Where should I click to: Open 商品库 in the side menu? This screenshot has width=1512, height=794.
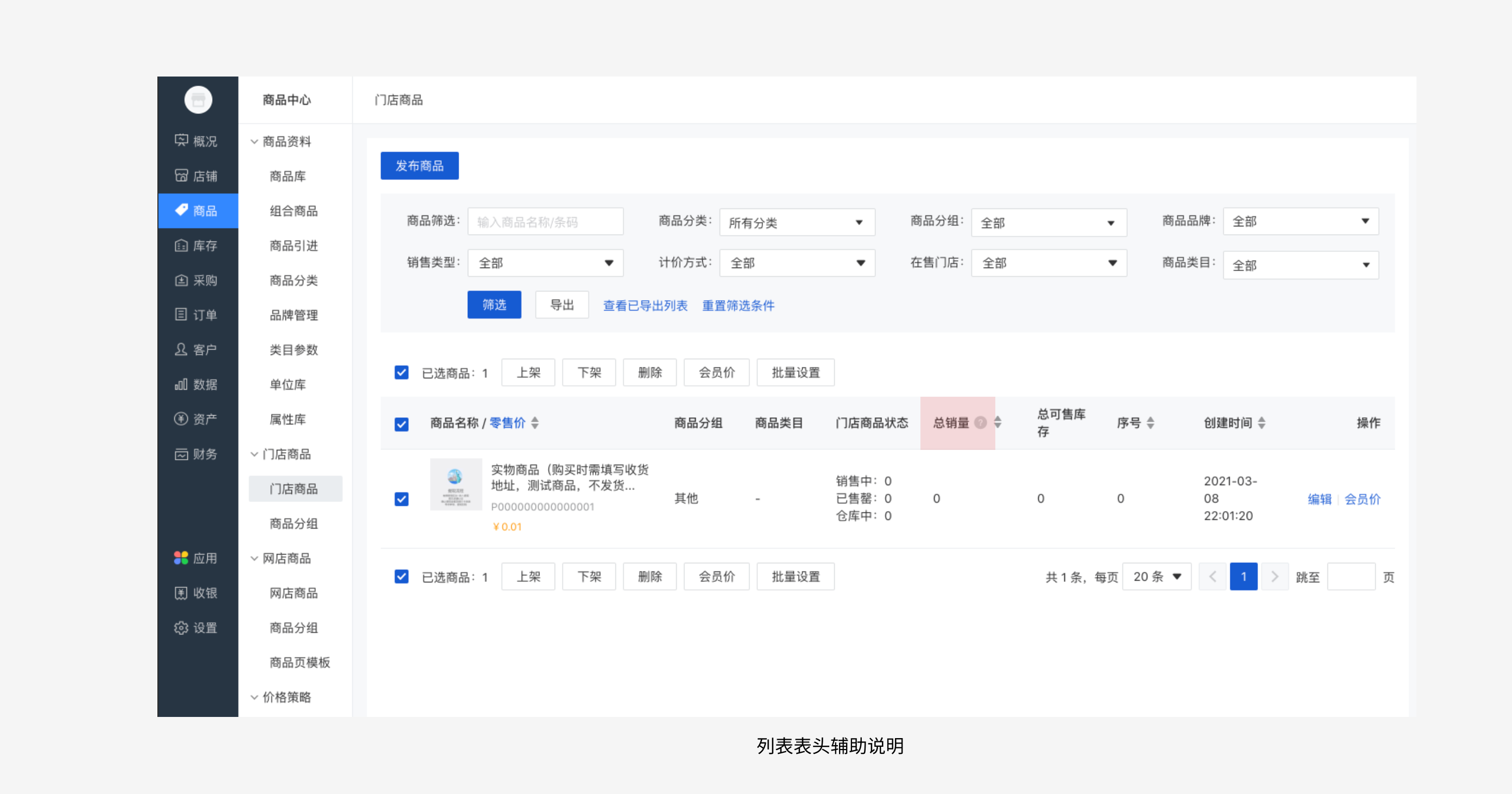288,176
